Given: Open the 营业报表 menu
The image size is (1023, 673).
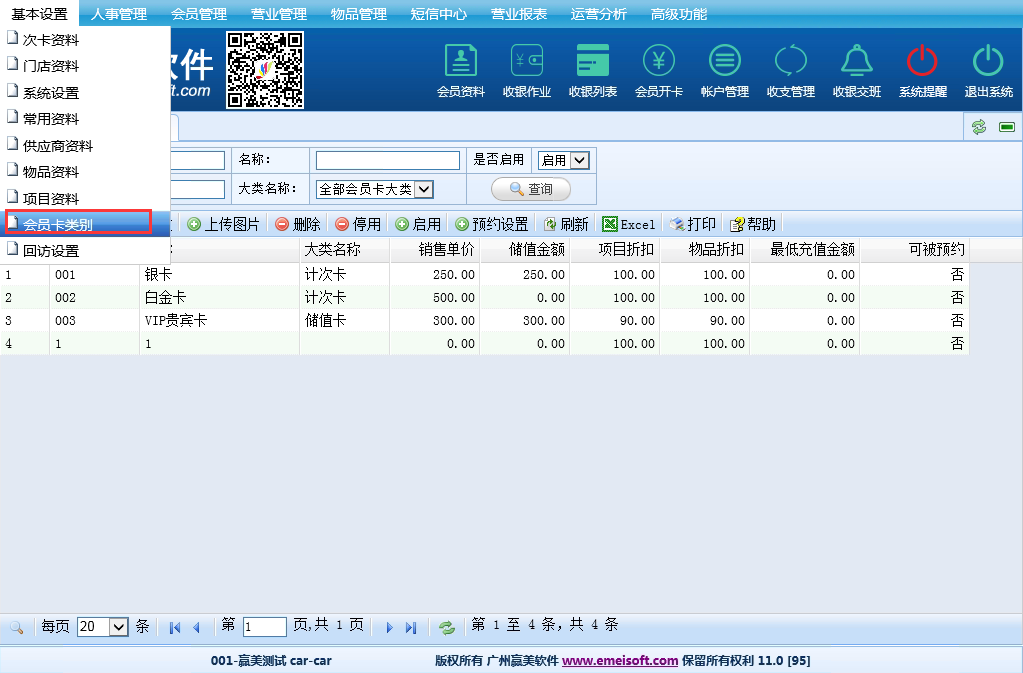Looking at the screenshot, I should (x=518, y=14).
